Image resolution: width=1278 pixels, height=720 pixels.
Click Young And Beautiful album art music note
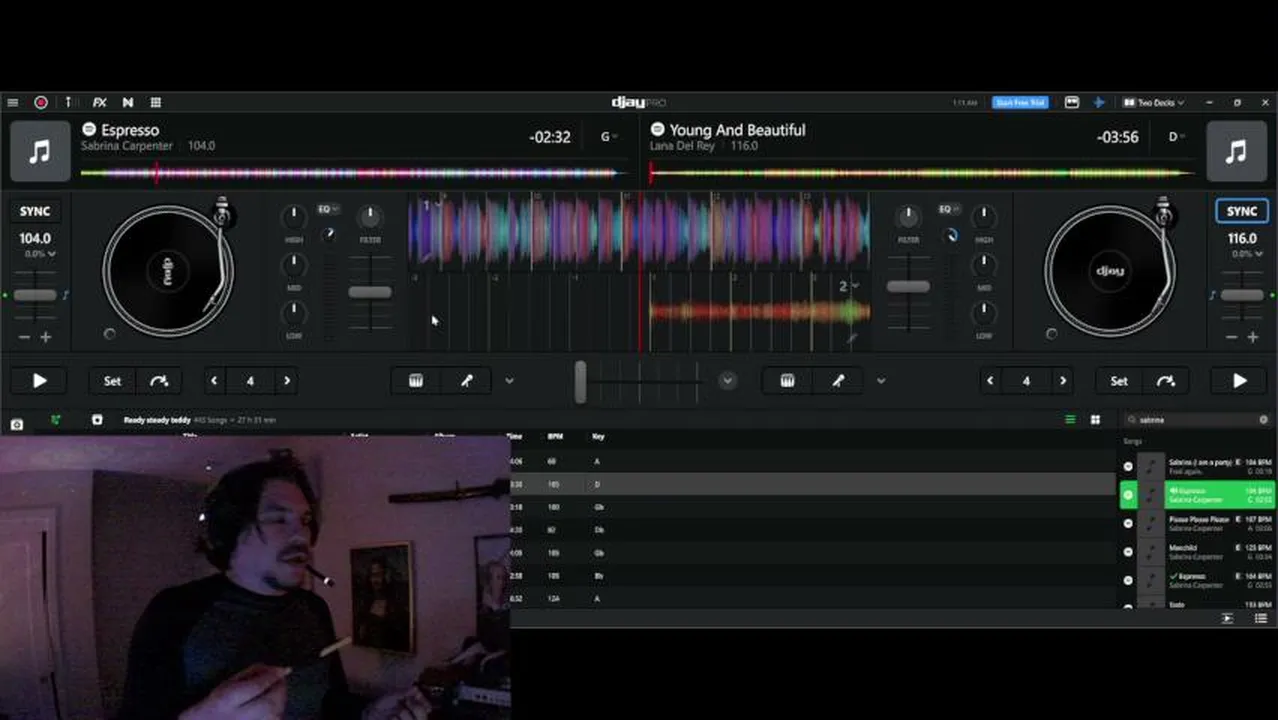[1236, 151]
